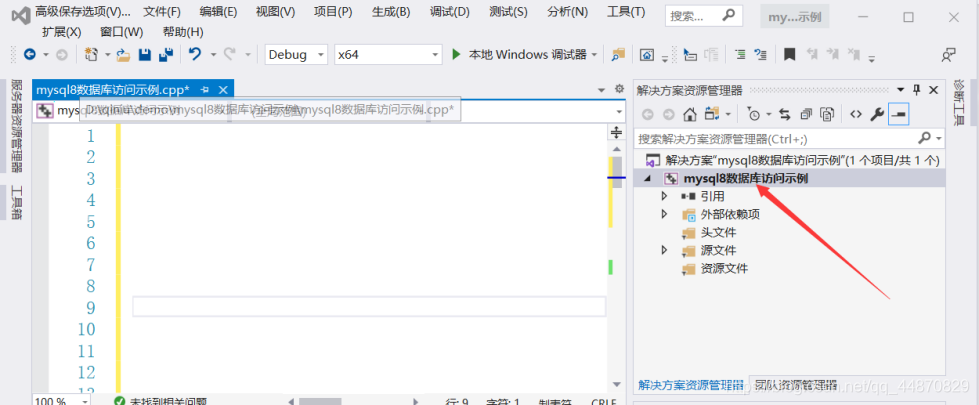Viewport: 979px width, 405px height.
Task: Open the 工具(T) menu
Action: pos(626,12)
